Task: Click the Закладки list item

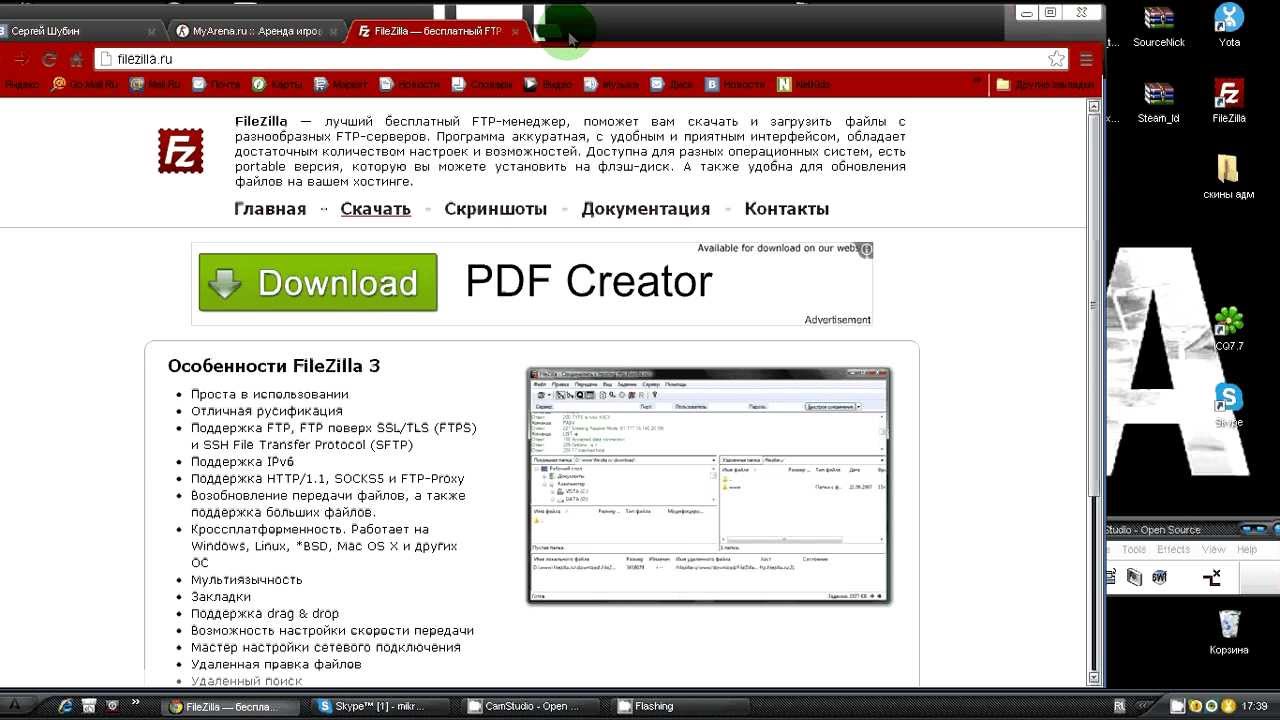Action: point(221,597)
